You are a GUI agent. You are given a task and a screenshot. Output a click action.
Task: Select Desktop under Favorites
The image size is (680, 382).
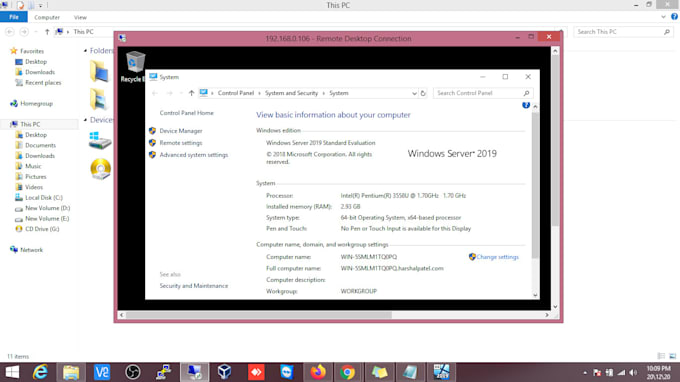point(31,62)
